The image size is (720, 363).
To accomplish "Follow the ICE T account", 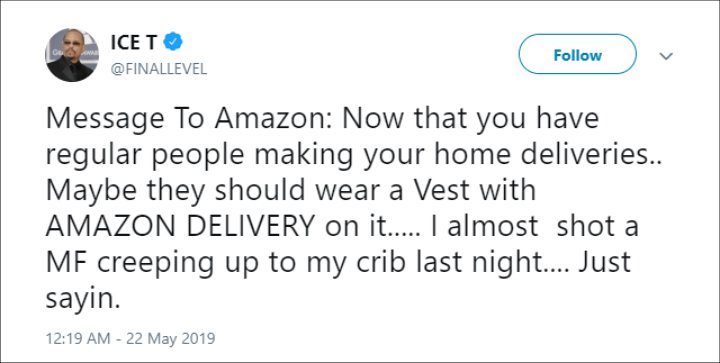I will [x=577, y=54].
